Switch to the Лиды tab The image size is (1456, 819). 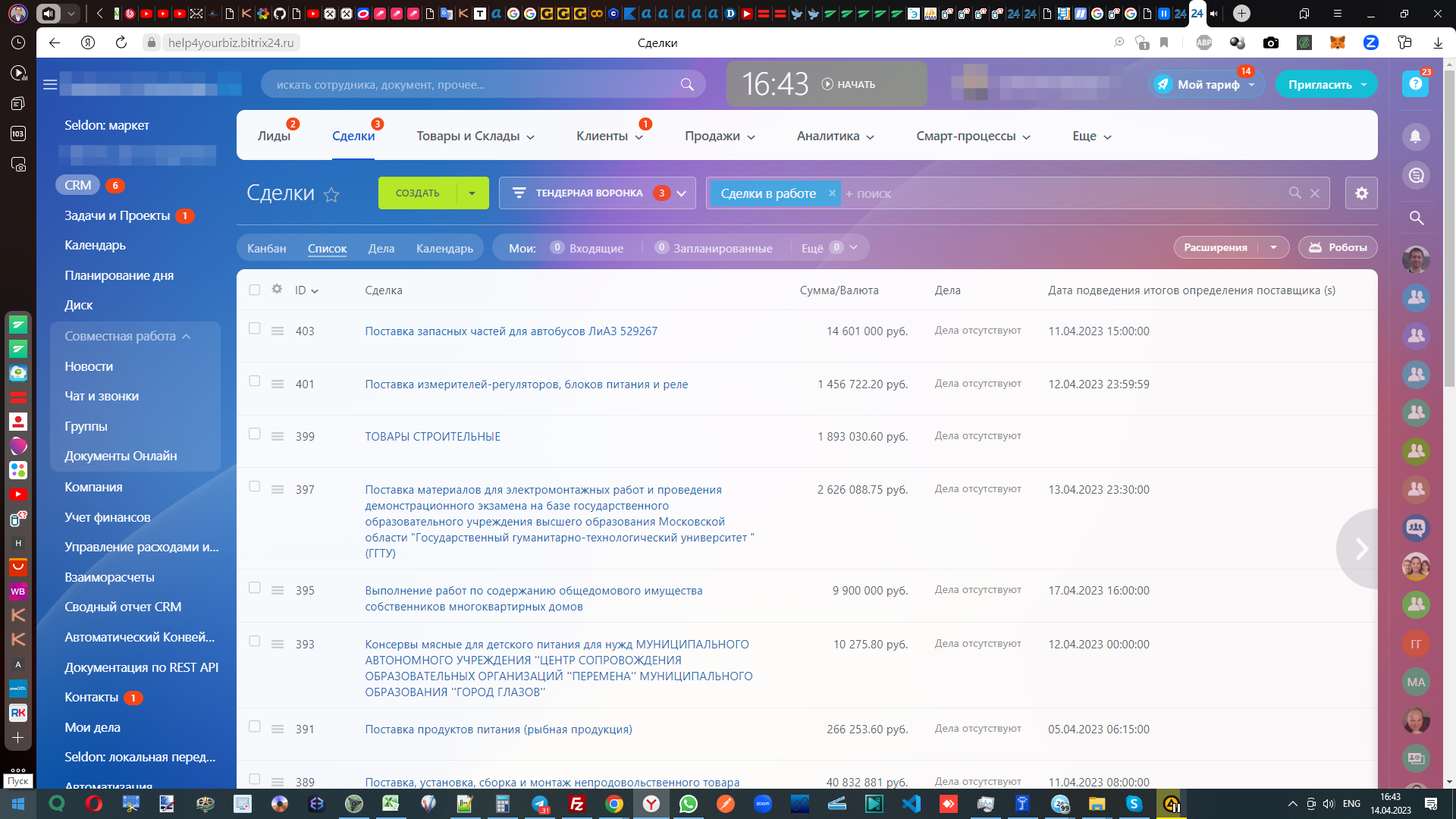[274, 136]
